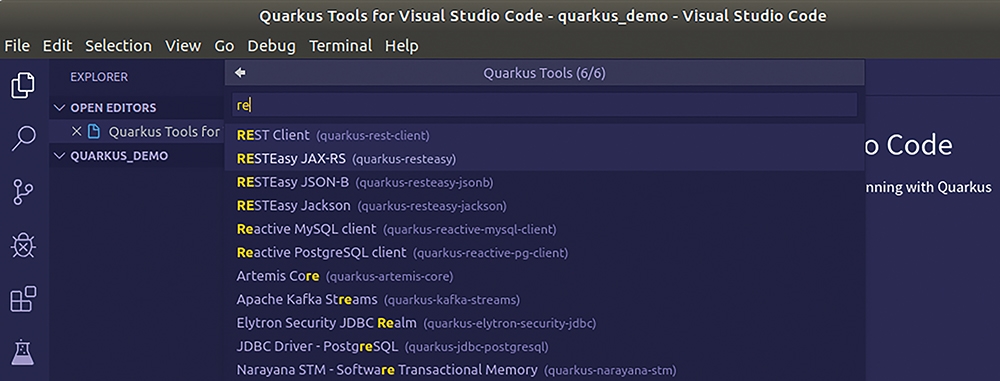1000x381 pixels.
Task: Close the Quarkus Tools open editor
Action: (77, 131)
